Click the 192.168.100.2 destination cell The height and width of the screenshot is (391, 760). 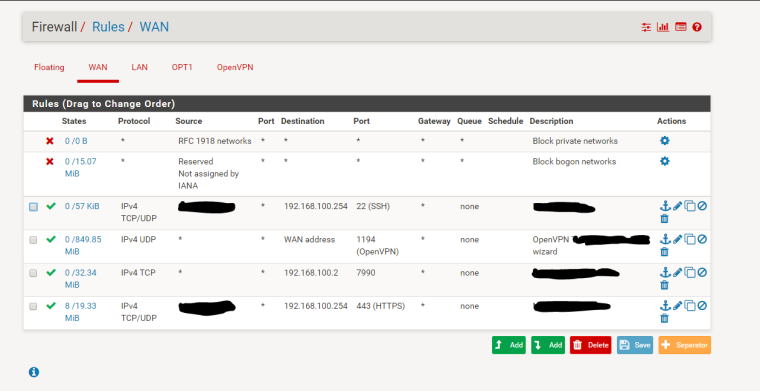click(x=311, y=273)
